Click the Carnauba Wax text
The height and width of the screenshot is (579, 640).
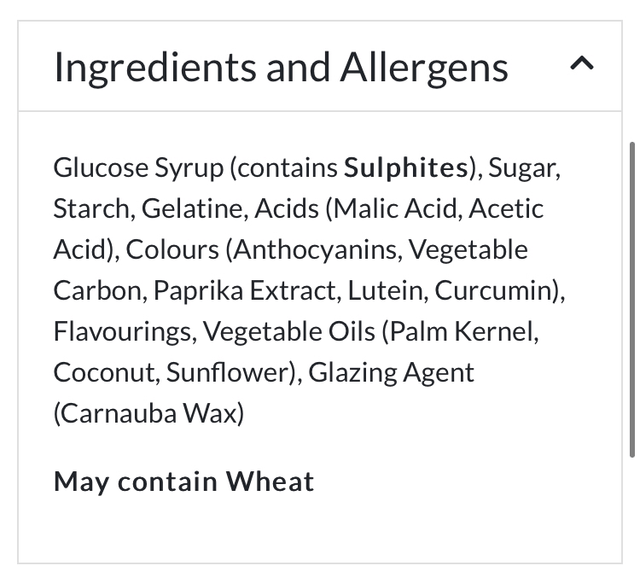[x=149, y=413]
